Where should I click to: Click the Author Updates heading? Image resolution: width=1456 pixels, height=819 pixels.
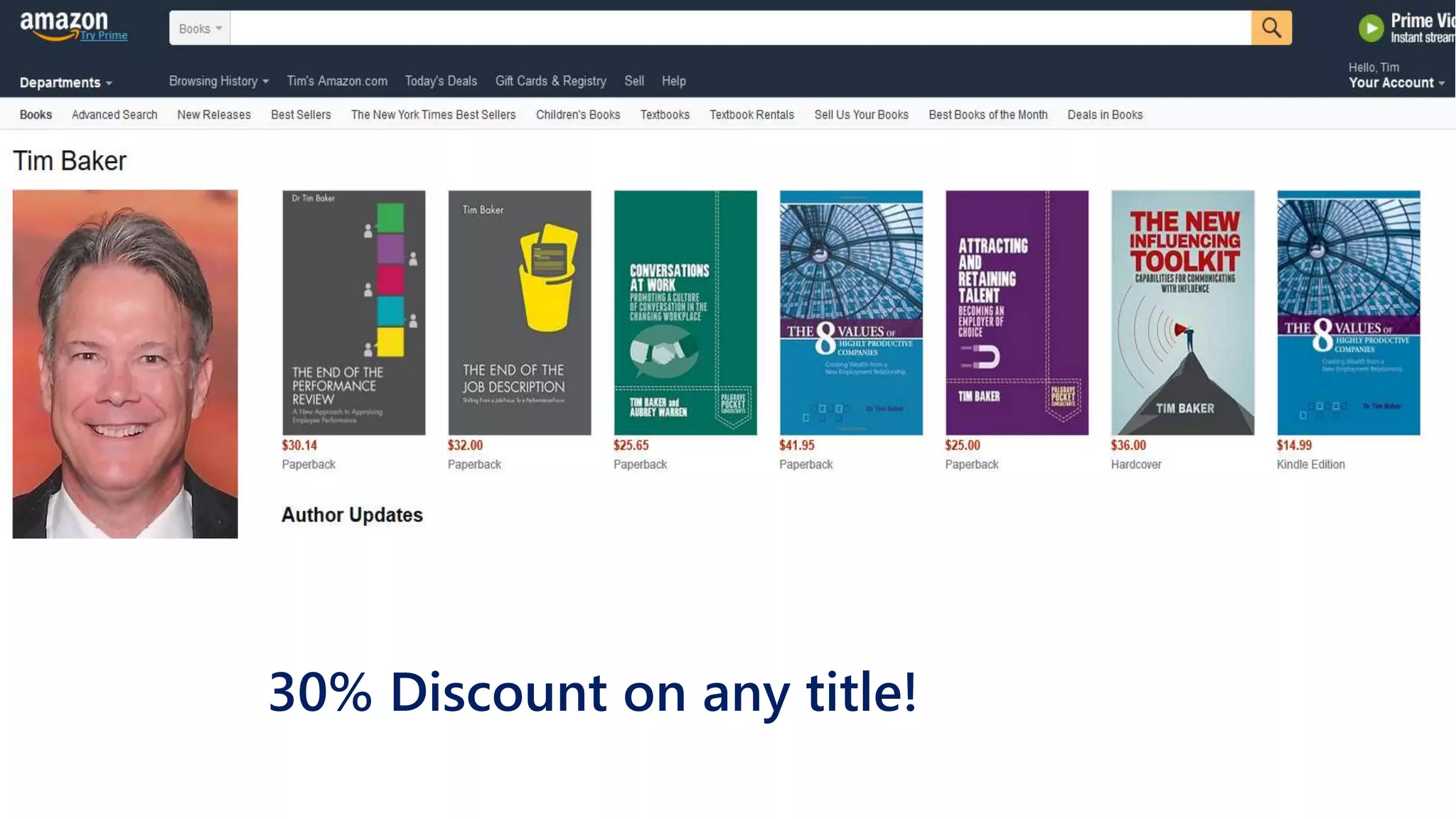coord(352,515)
